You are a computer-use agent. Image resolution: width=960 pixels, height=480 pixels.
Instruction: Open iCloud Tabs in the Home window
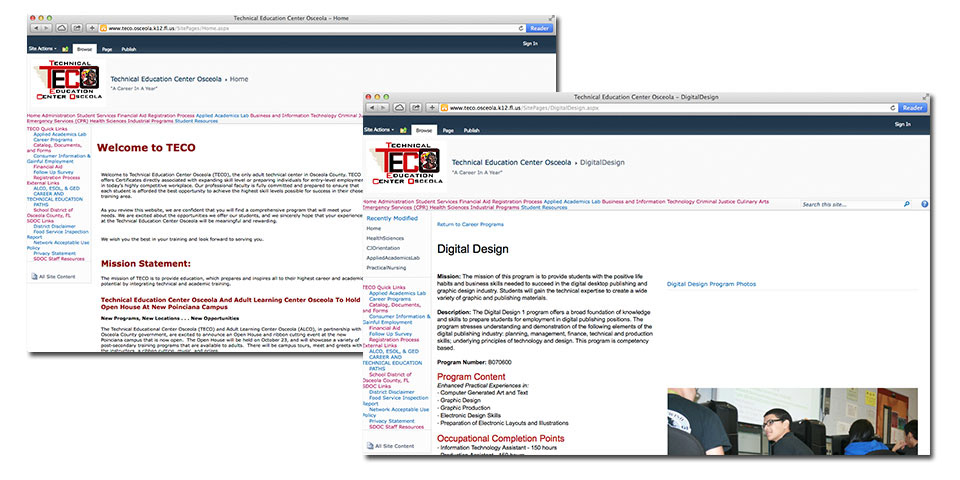[x=62, y=28]
